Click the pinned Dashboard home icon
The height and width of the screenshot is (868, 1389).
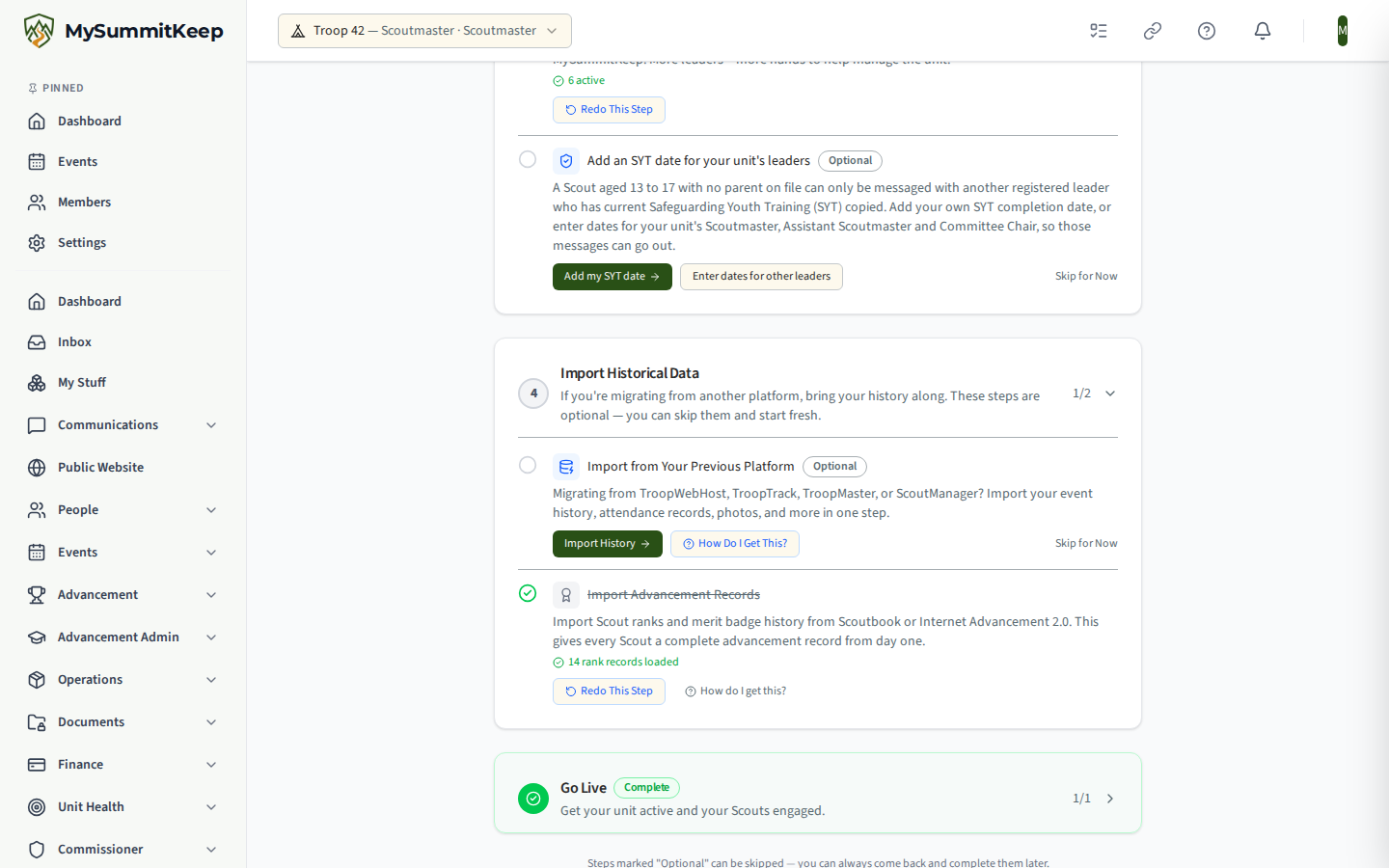[37, 122]
